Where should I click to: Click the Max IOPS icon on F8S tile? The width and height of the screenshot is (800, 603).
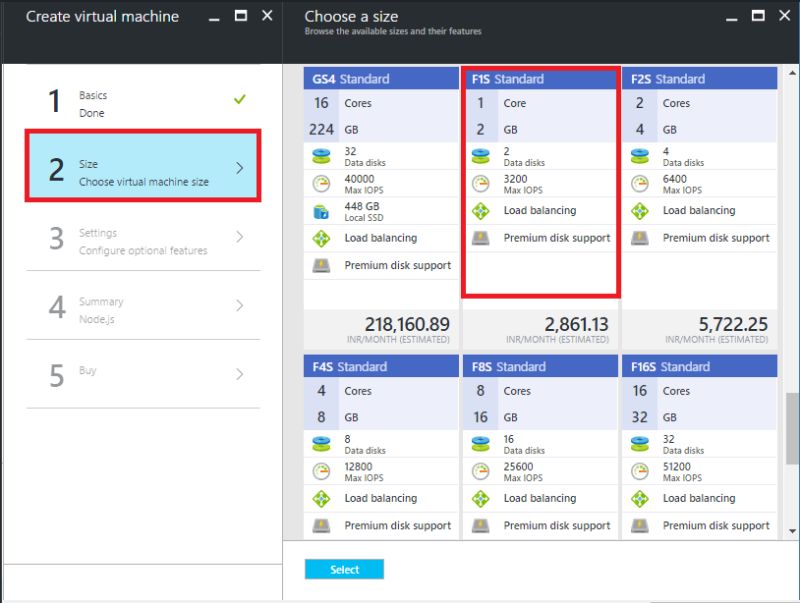click(481, 471)
